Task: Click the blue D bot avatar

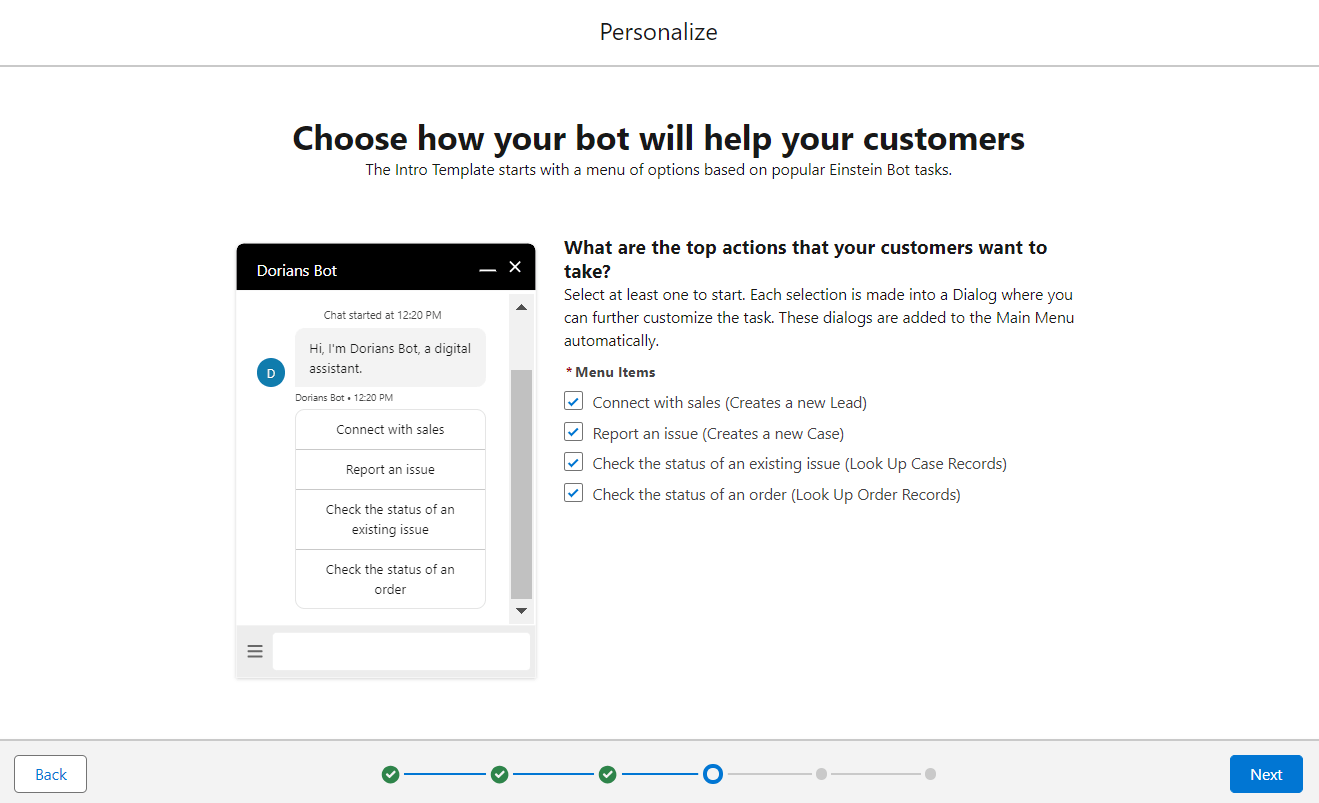Action: (271, 373)
